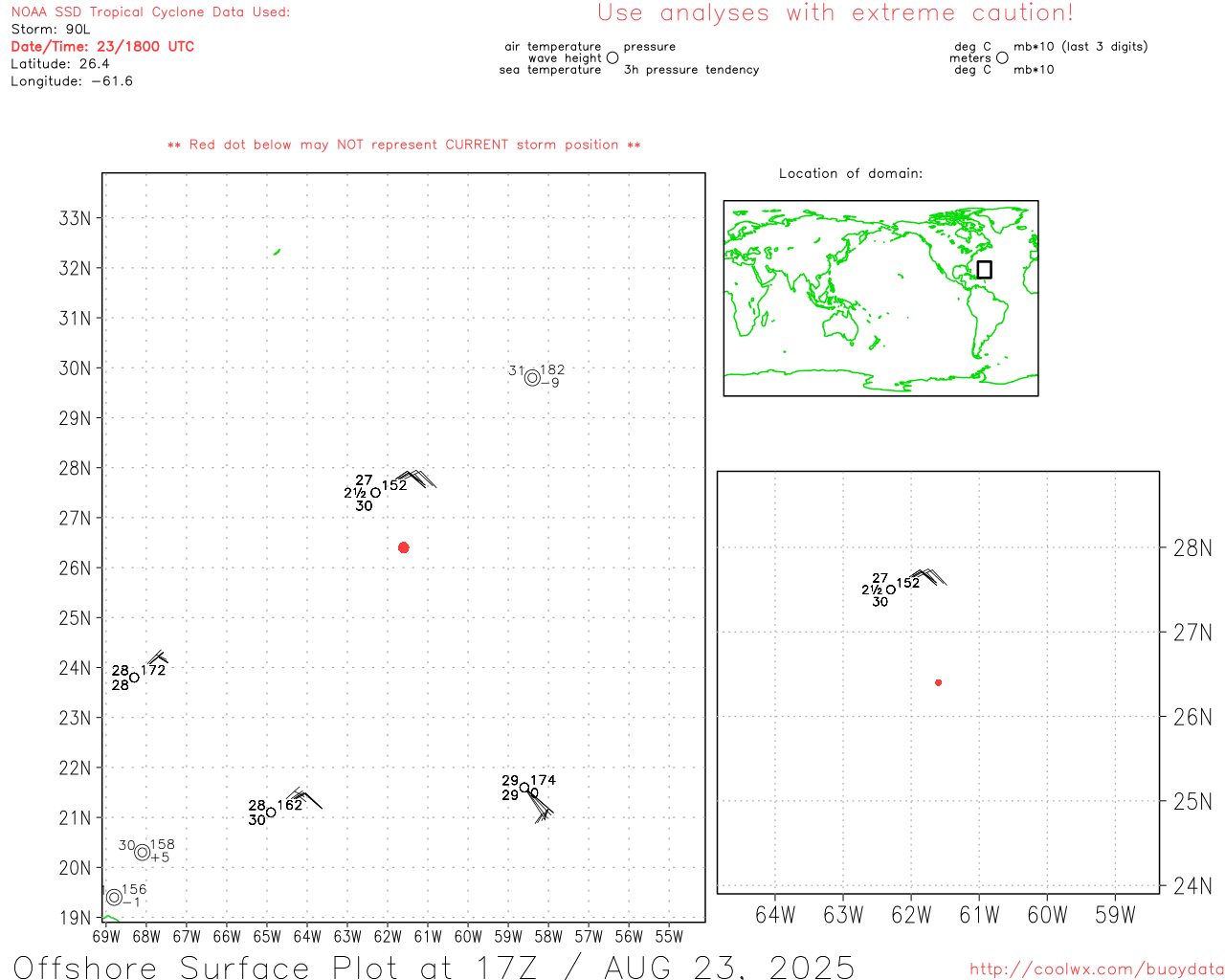Click the buoy station circle with pressure 172
The image size is (1225, 980).
pos(134,678)
